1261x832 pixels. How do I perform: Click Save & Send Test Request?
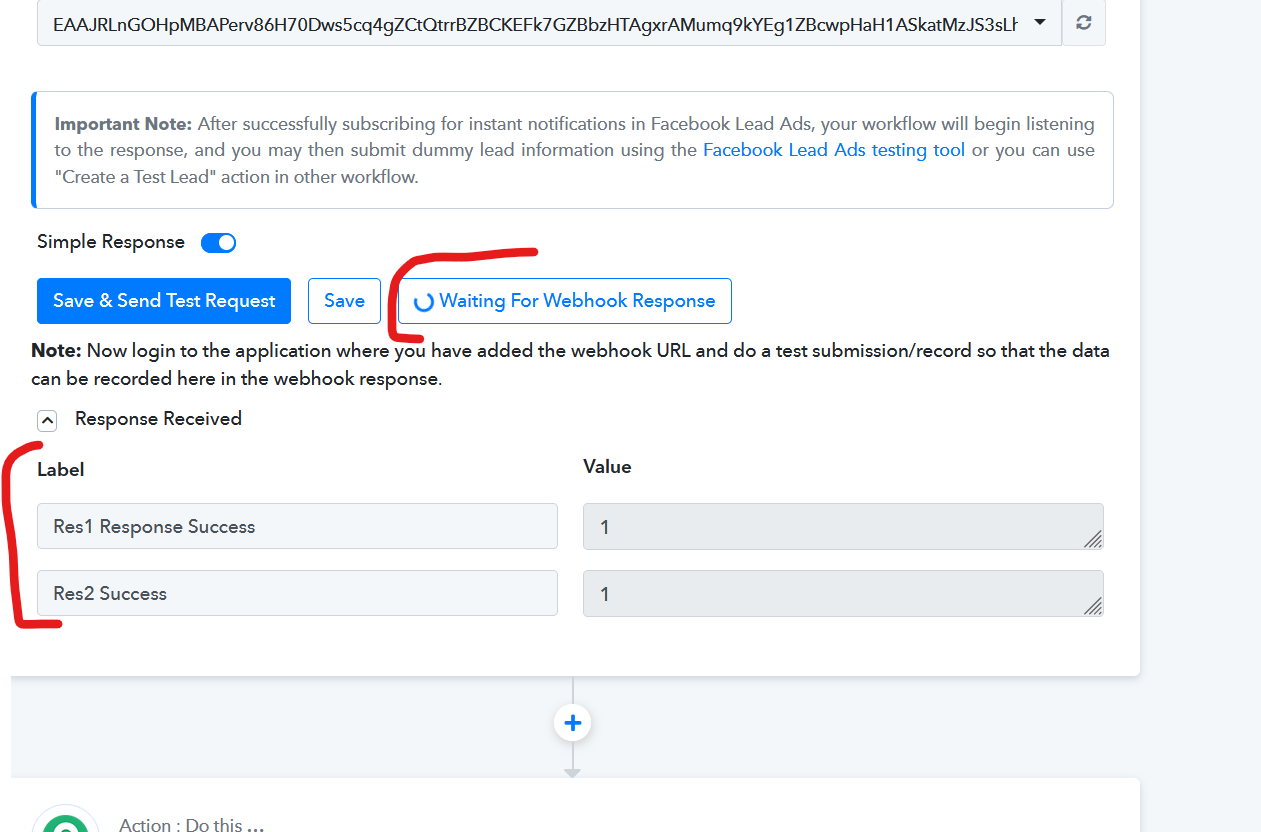(x=164, y=301)
